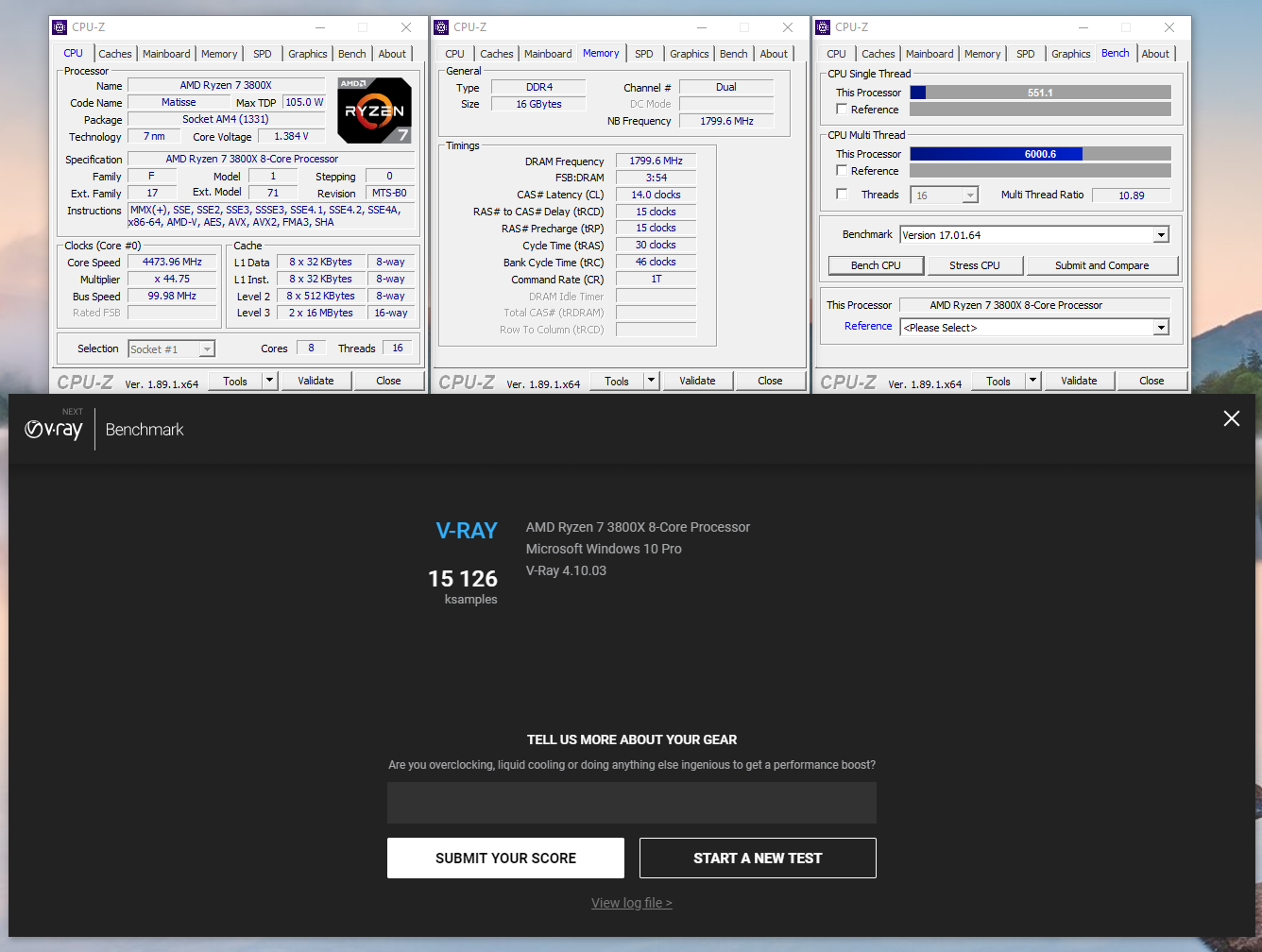Open Socket #1 selection dropdown

[x=207, y=349]
